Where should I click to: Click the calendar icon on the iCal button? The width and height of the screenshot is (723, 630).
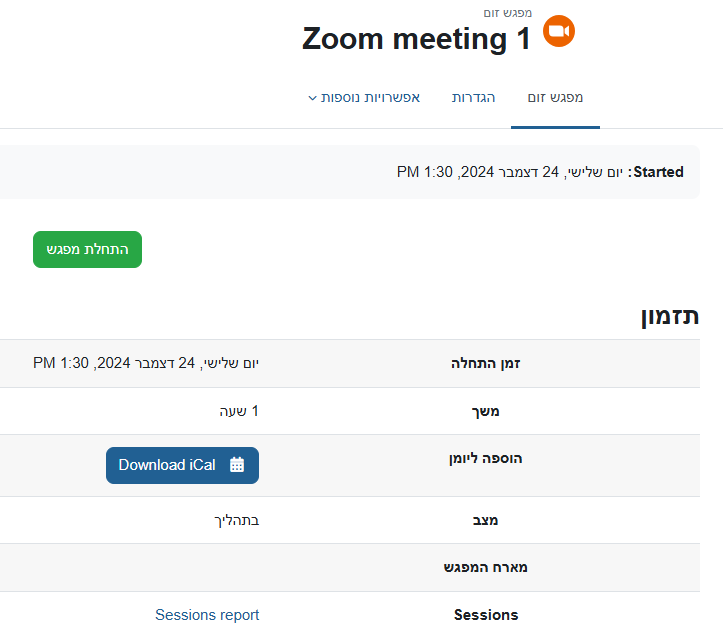[237, 465]
